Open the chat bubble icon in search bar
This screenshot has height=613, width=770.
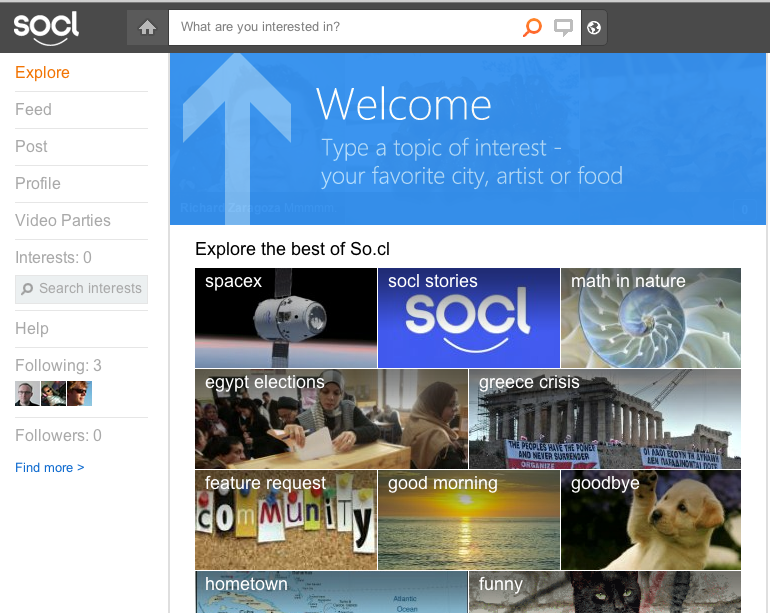(x=564, y=28)
